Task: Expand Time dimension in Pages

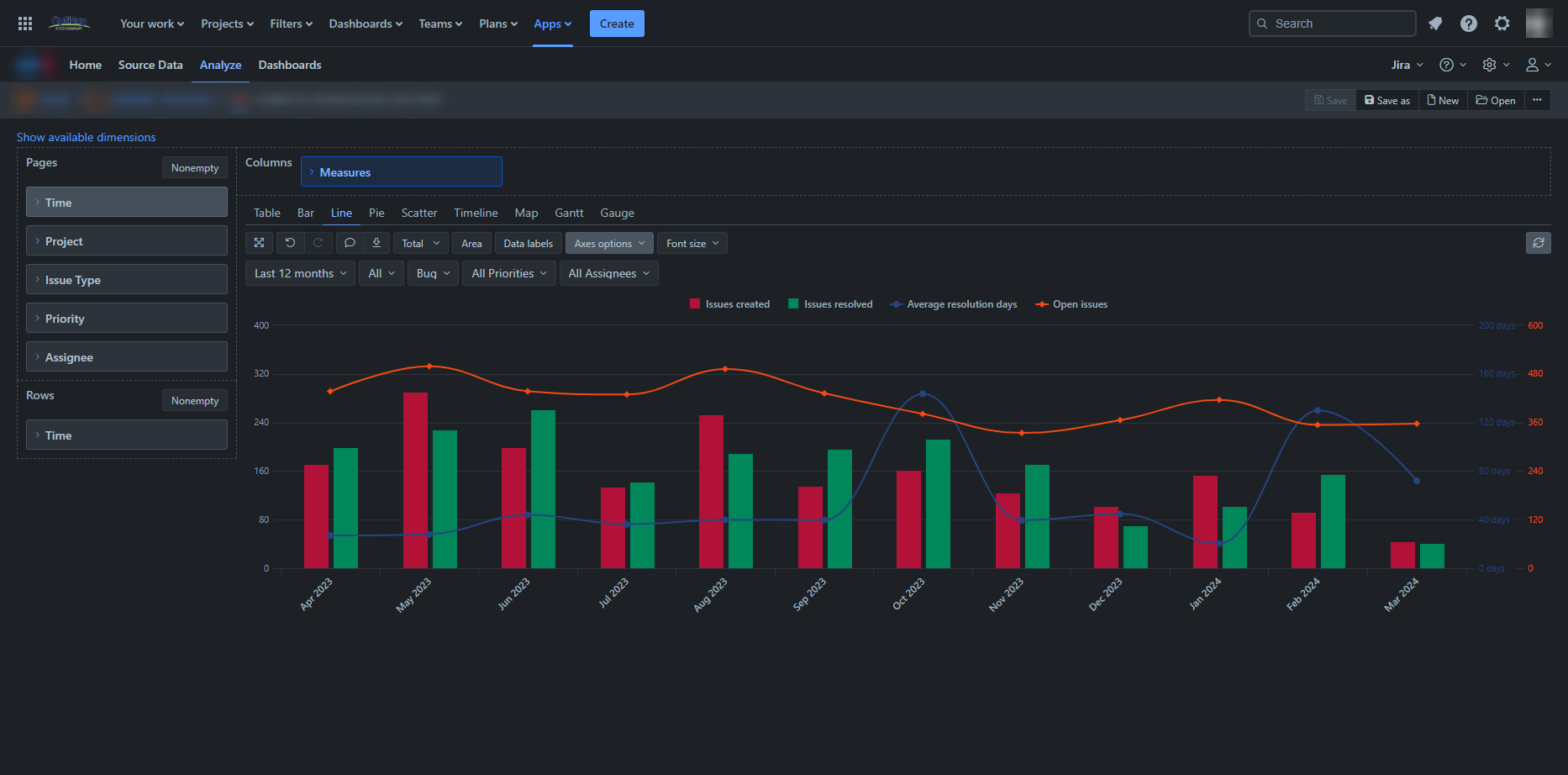Action: coord(127,203)
